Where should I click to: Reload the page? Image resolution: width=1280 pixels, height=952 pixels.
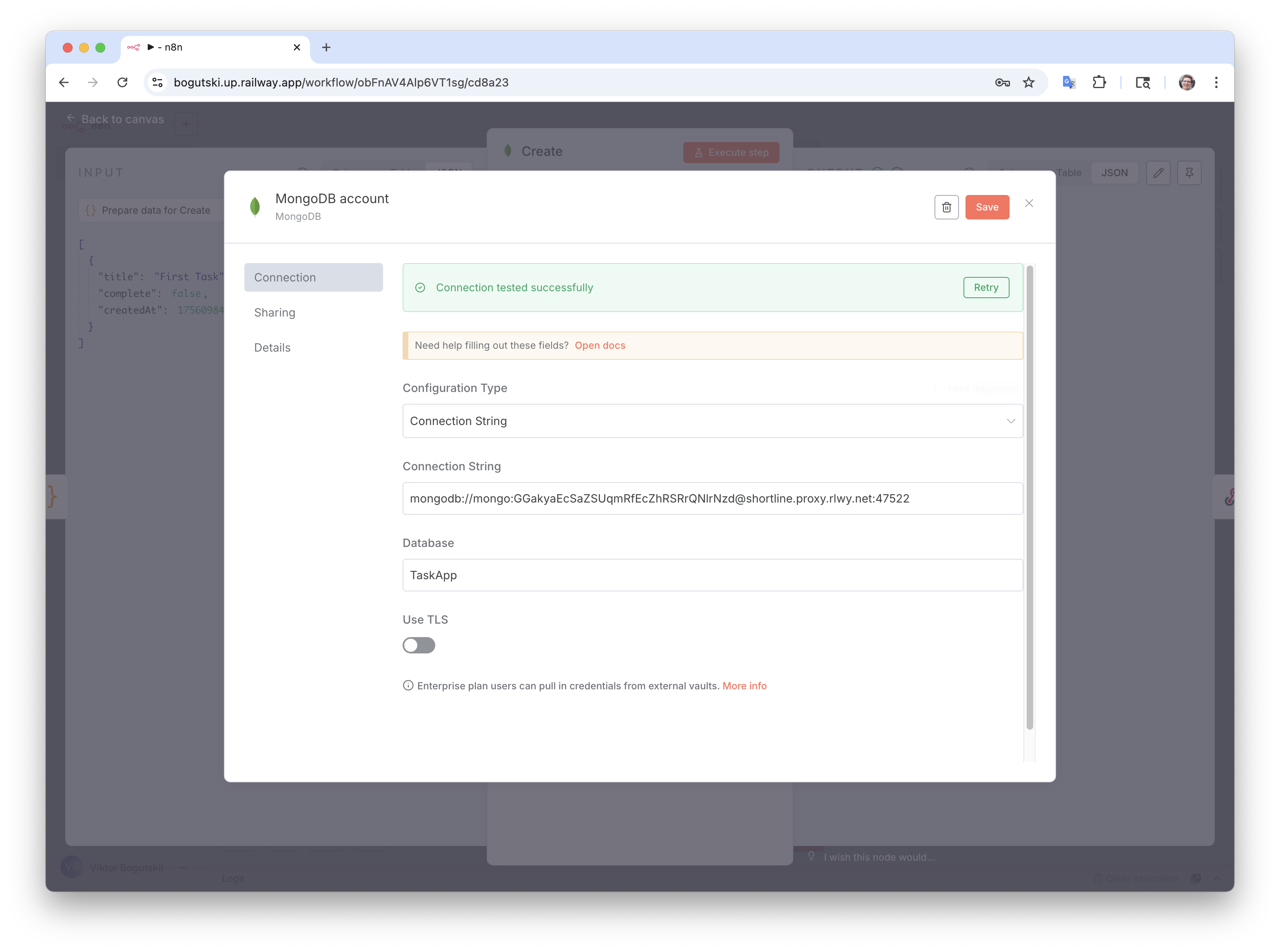tap(122, 82)
